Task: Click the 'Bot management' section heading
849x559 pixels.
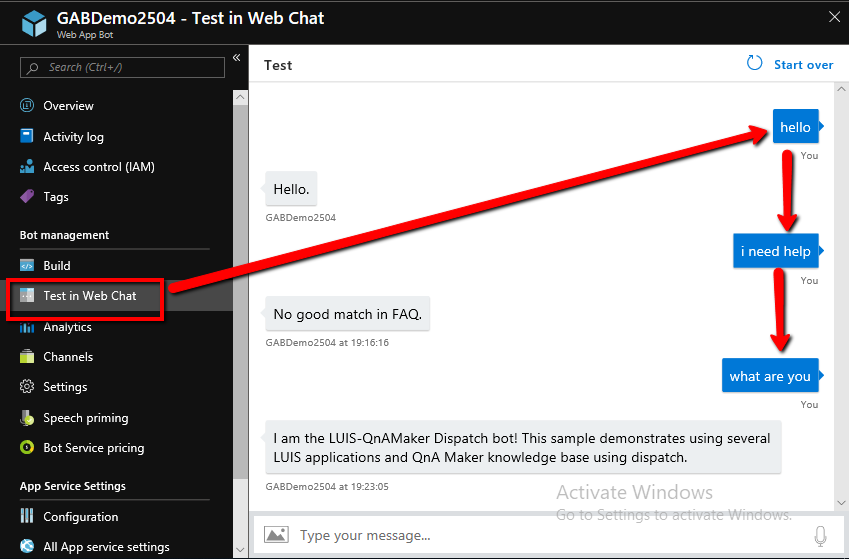Action: coord(64,235)
